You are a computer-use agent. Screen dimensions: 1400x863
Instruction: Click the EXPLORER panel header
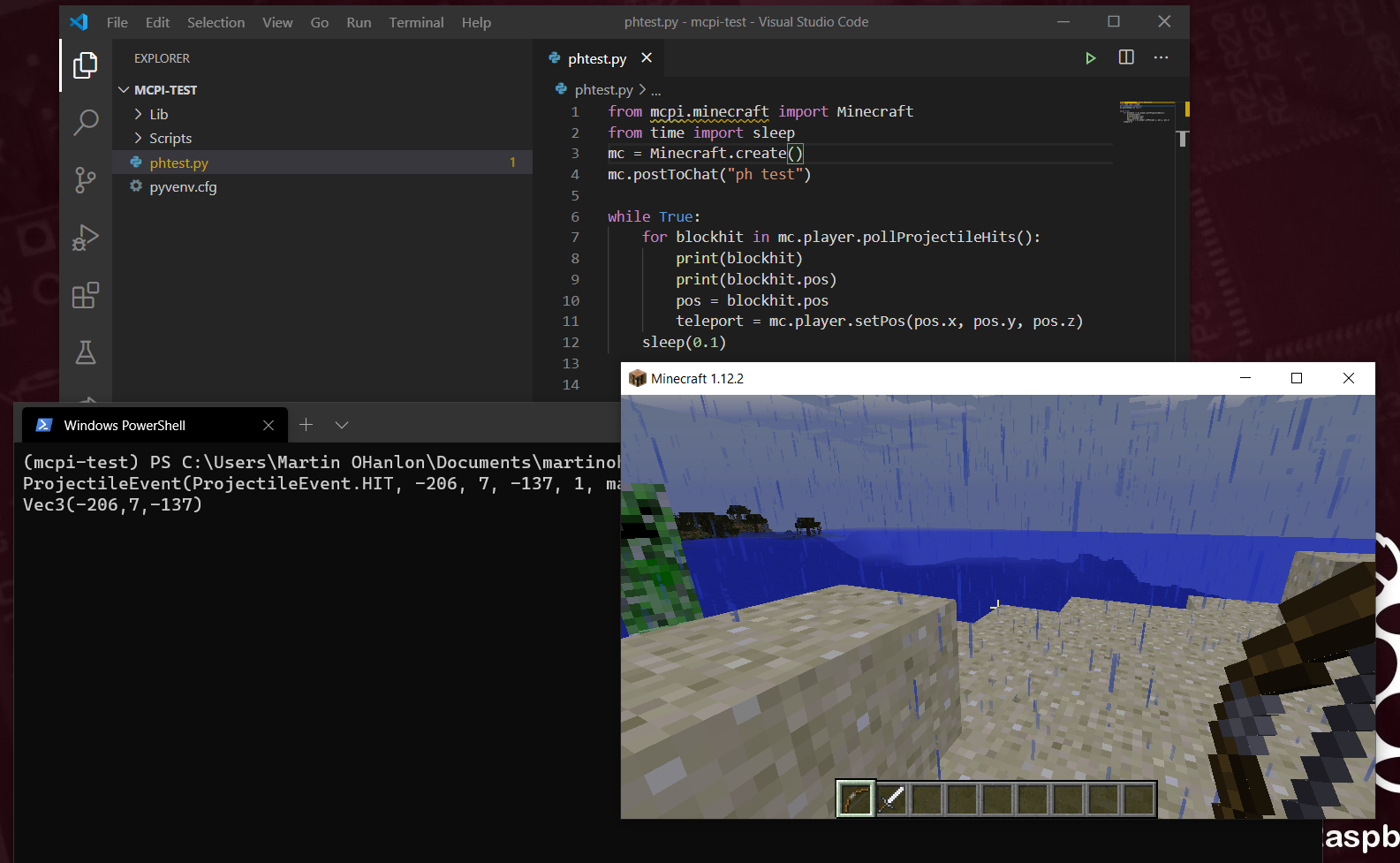162,58
